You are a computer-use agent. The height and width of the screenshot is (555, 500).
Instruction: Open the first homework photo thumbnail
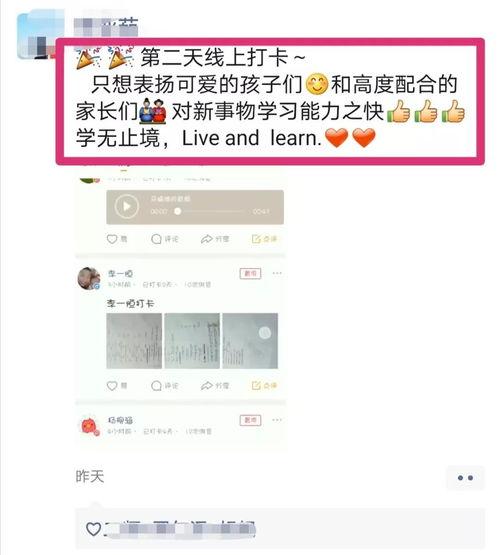[134, 341]
